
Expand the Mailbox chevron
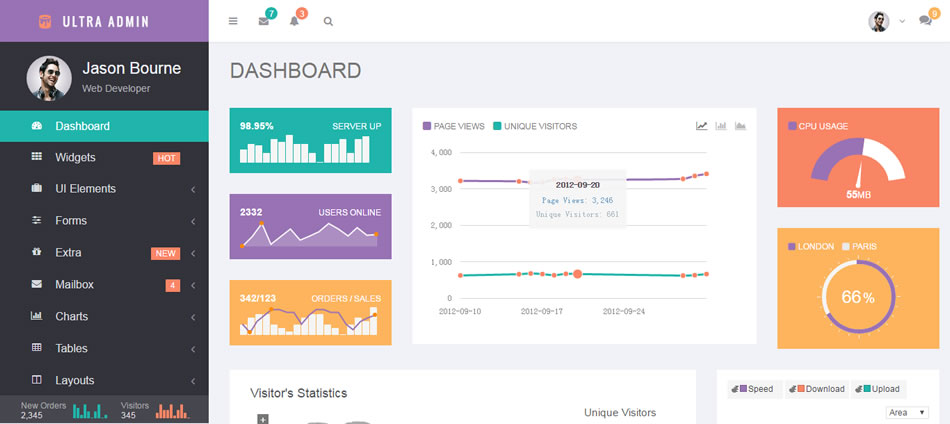coord(193,285)
